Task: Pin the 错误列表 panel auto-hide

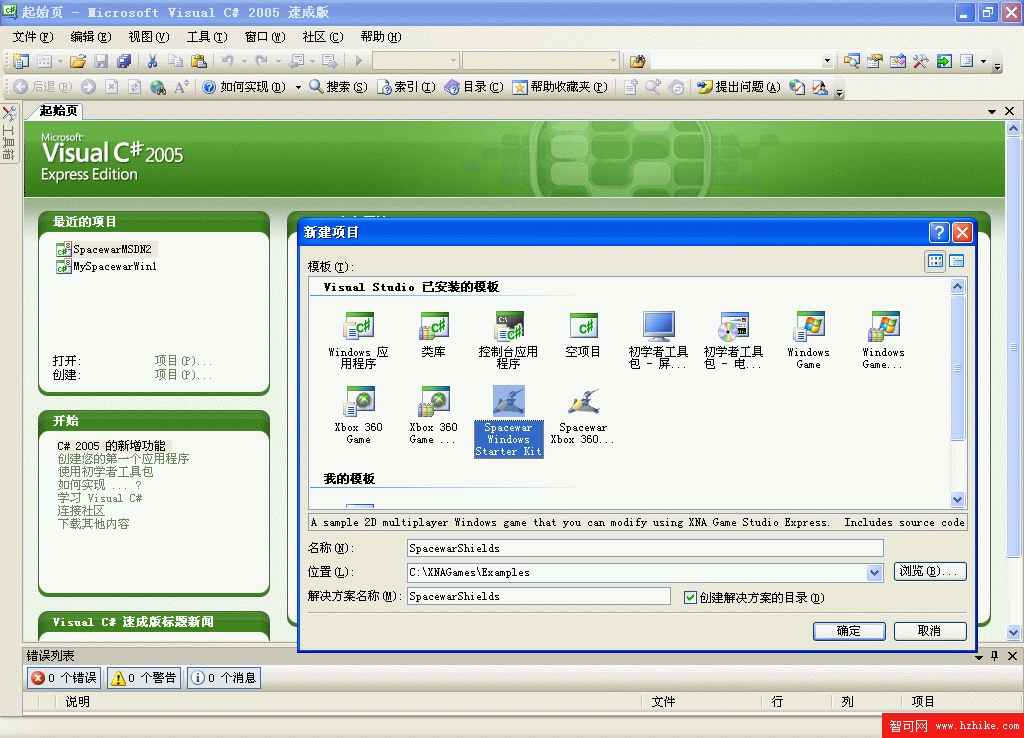Action: 995,656
